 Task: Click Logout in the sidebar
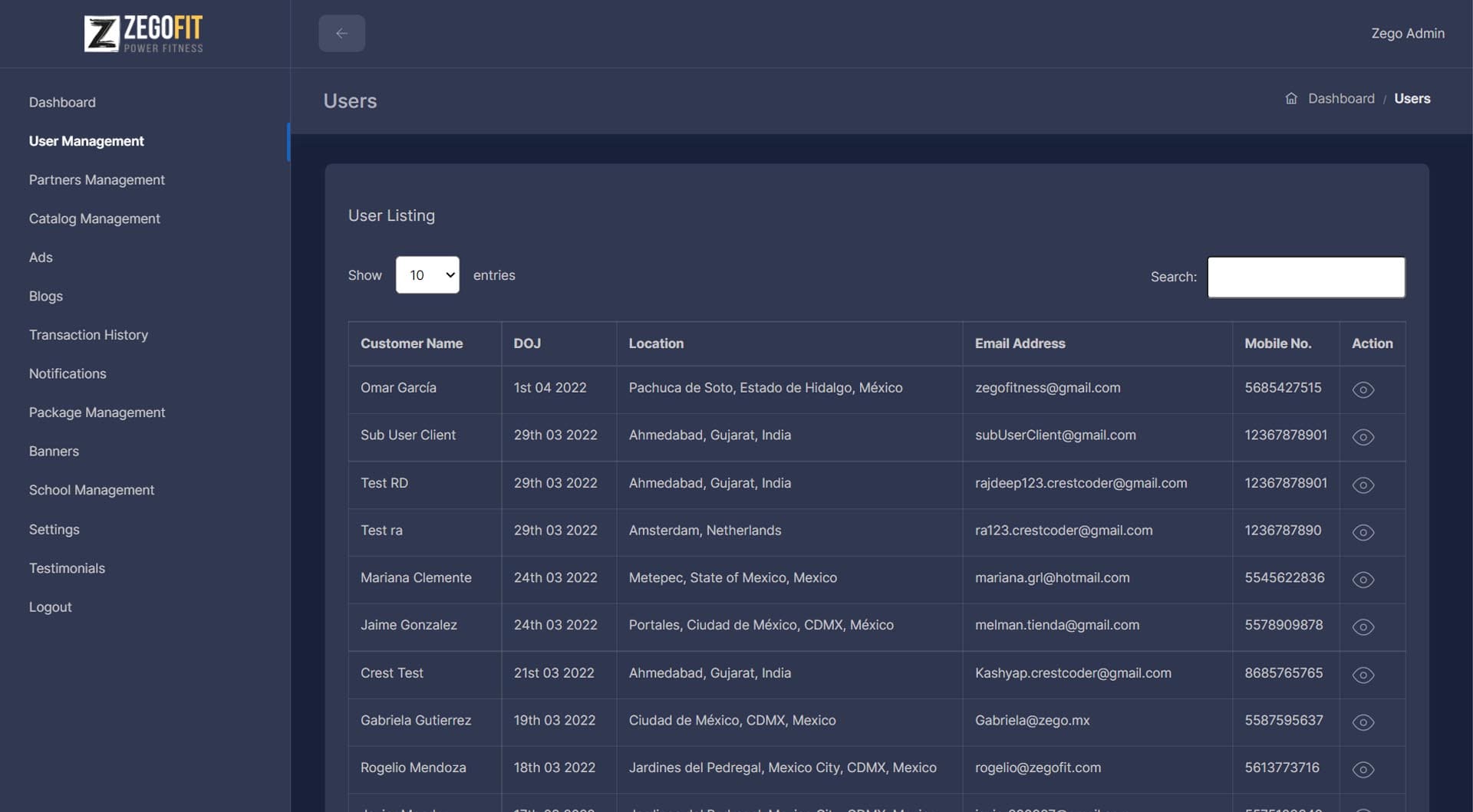point(51,607)
